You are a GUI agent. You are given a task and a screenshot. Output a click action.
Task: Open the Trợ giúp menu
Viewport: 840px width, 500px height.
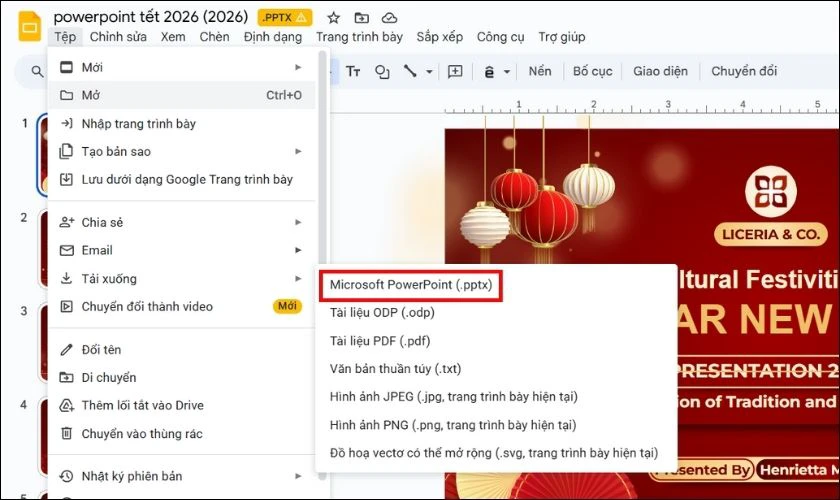coord(561,37)
